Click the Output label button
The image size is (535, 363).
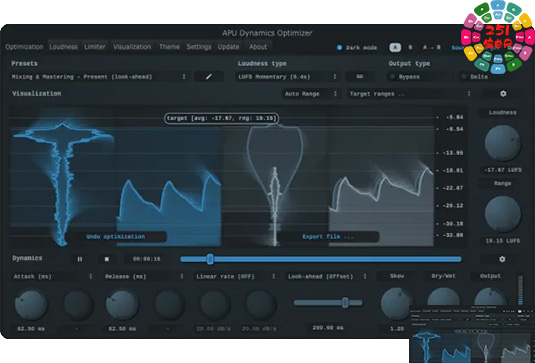coord(490,276)
